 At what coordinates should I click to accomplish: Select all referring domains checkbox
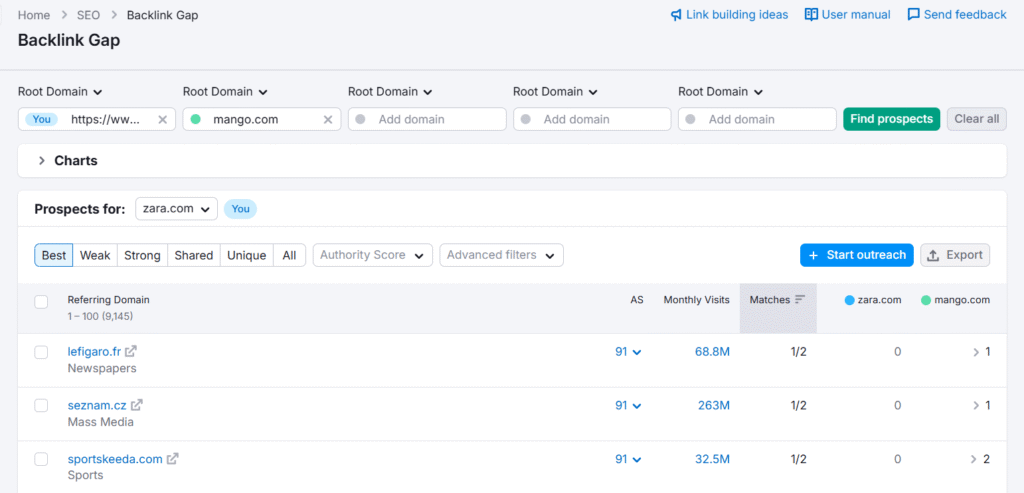(x=41, y=302)
